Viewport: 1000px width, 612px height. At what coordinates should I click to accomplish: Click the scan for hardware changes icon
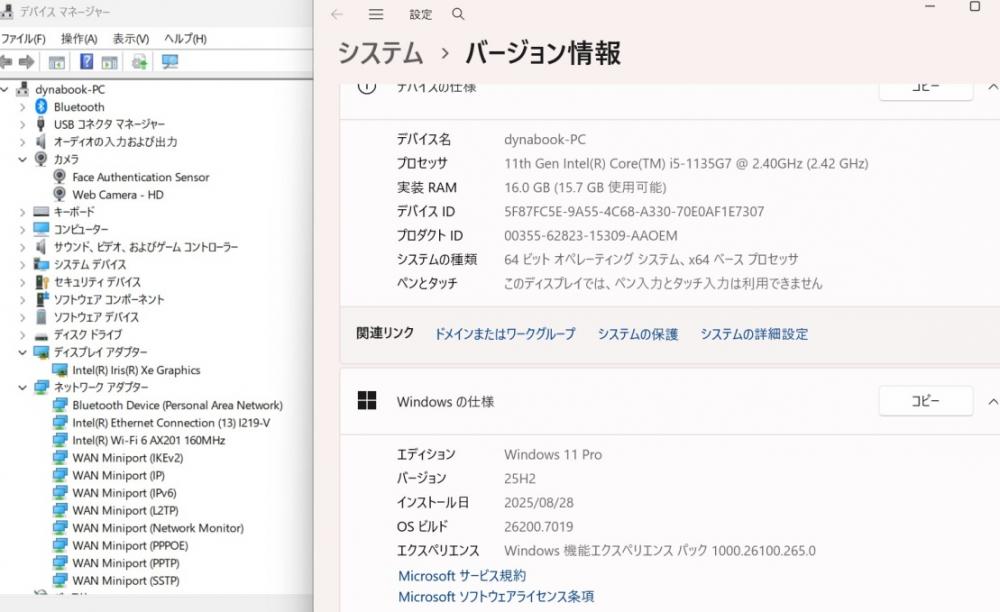click(170, 62)
